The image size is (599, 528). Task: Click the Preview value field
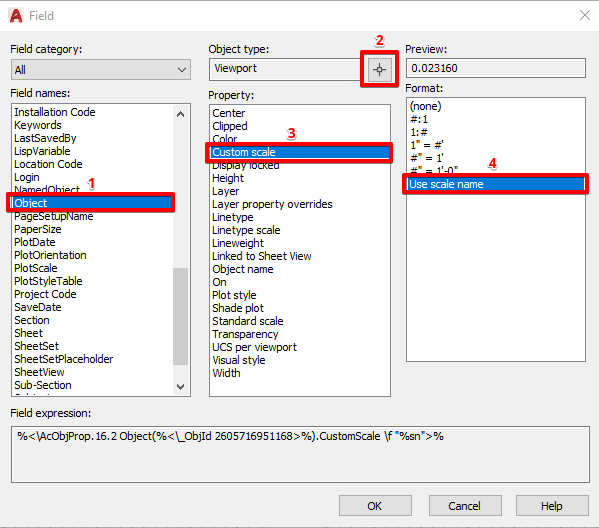point(495,68)
